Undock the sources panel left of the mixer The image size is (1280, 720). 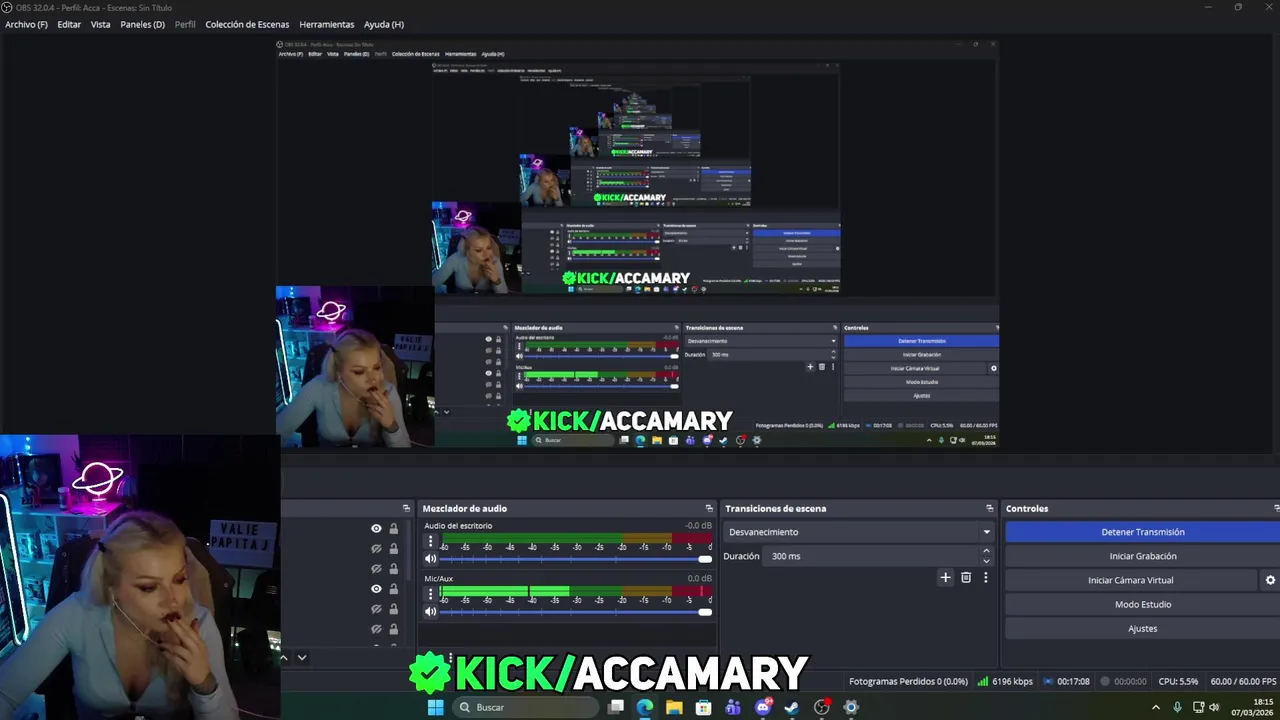pos(406,508)
